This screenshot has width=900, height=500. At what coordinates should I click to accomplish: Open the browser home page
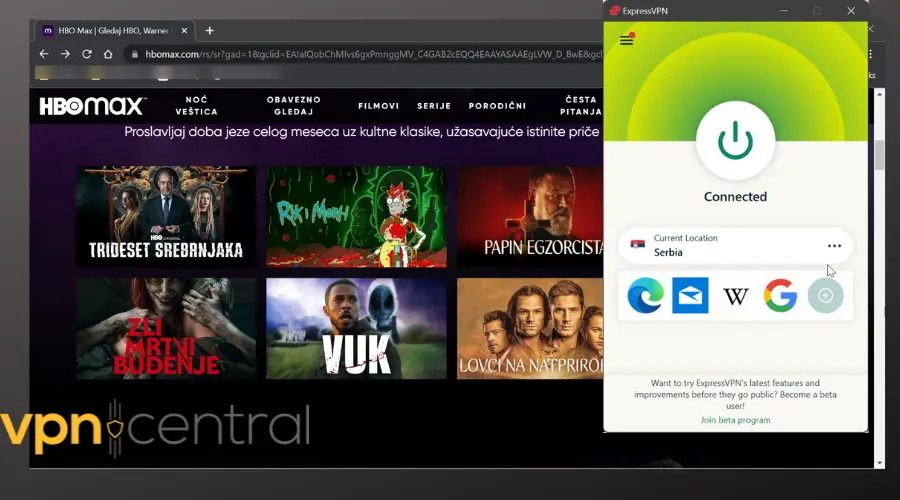pyautogui.click(x=108, y=54)
